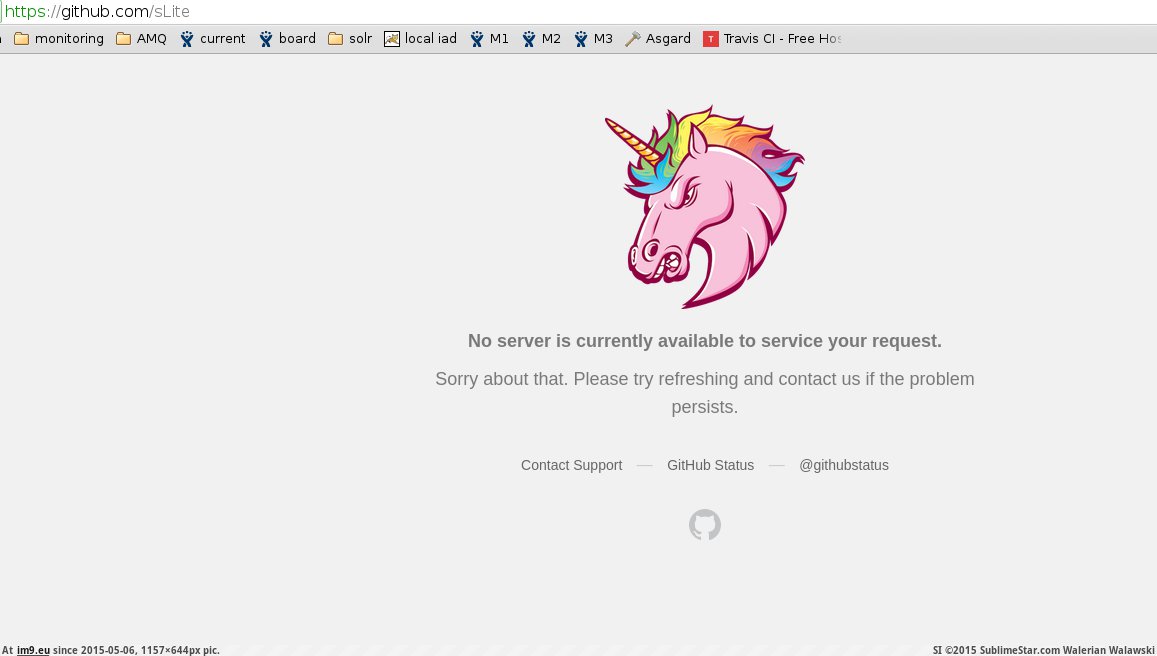Viewport: 1157px width, 656px height.
Task: Select the 'Sorry about that' message text
Action: click(x=705, y=393)
